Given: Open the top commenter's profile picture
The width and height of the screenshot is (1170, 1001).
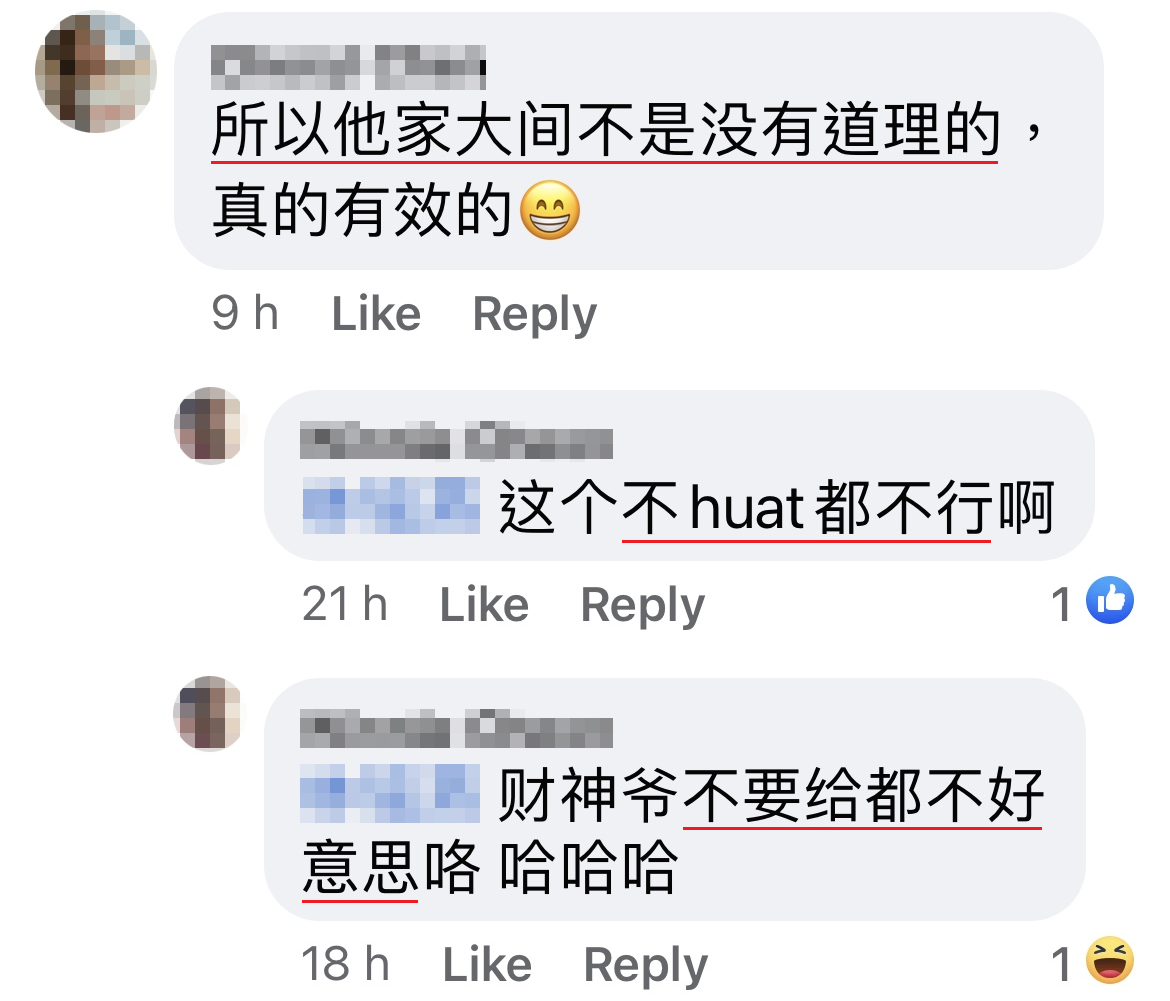Looking at the screenshot, I should pos(96,72).
